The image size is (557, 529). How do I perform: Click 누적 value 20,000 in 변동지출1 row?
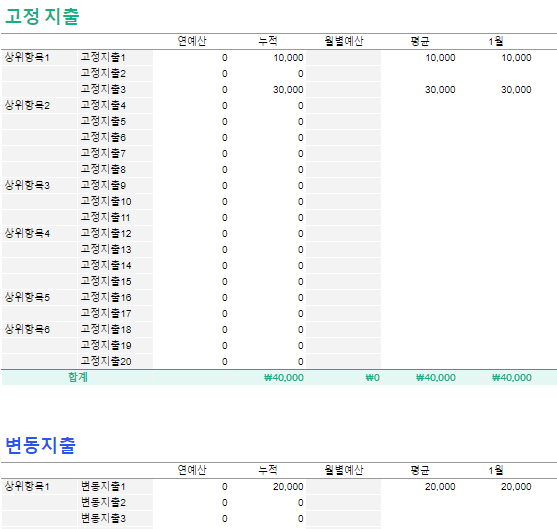(x=288, y=487)
